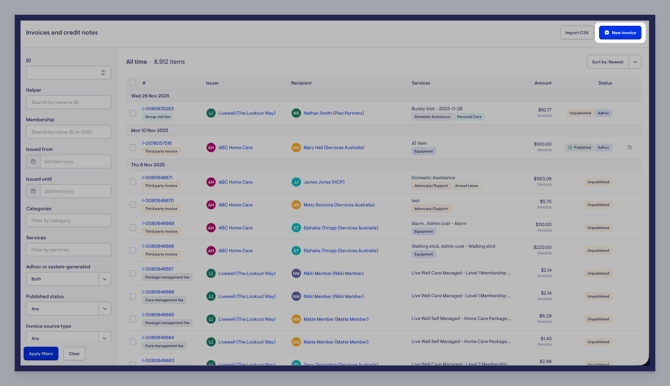Open ABC Home Care link on invoice I-0078057516
The width and height of the screenshot is (670, 386).
[x=235, y=147]
